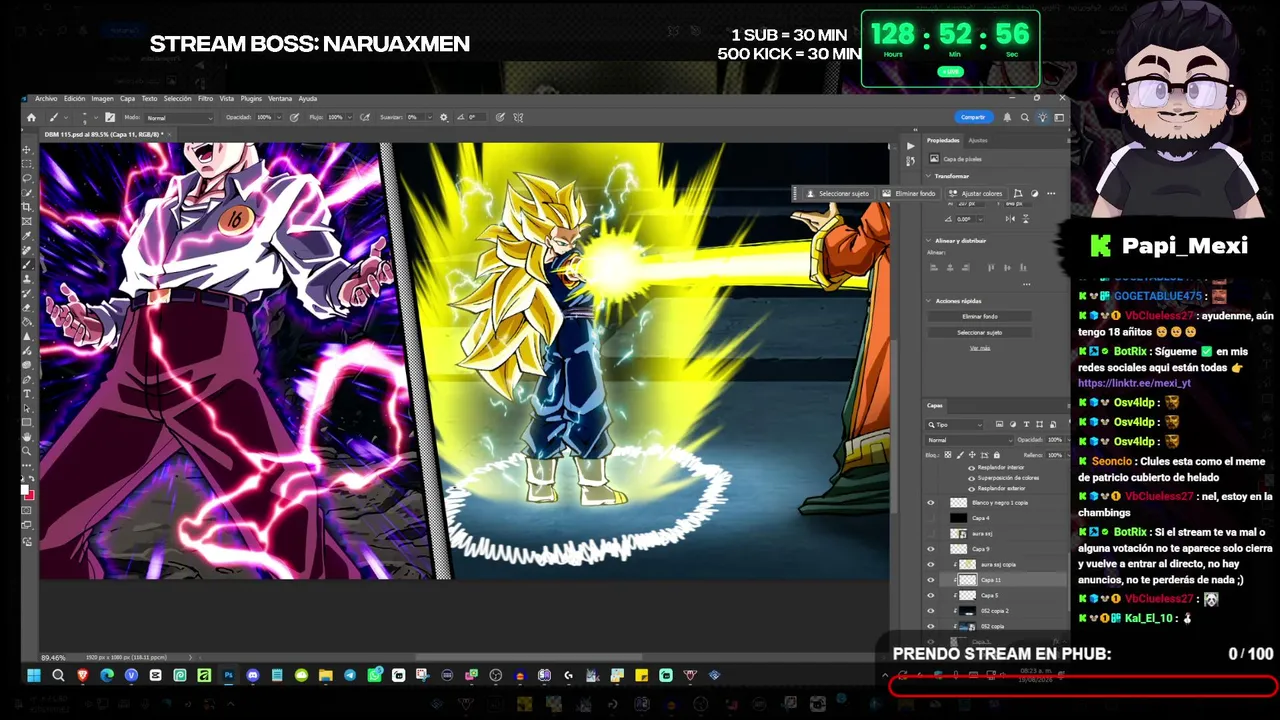This screenshot has height=720, width=1280.
Task: Open the linktr.ee/mexi_yt link in chat
Action: click(1134, 383)
